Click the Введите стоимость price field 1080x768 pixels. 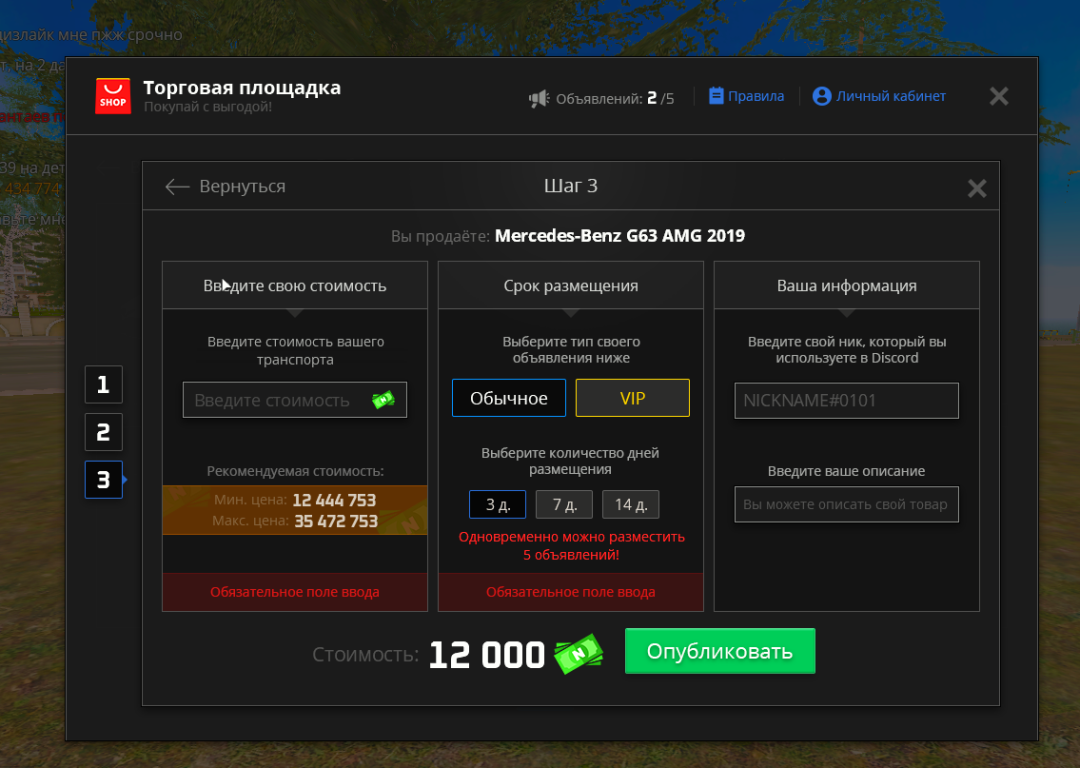(x=295, y=400)
